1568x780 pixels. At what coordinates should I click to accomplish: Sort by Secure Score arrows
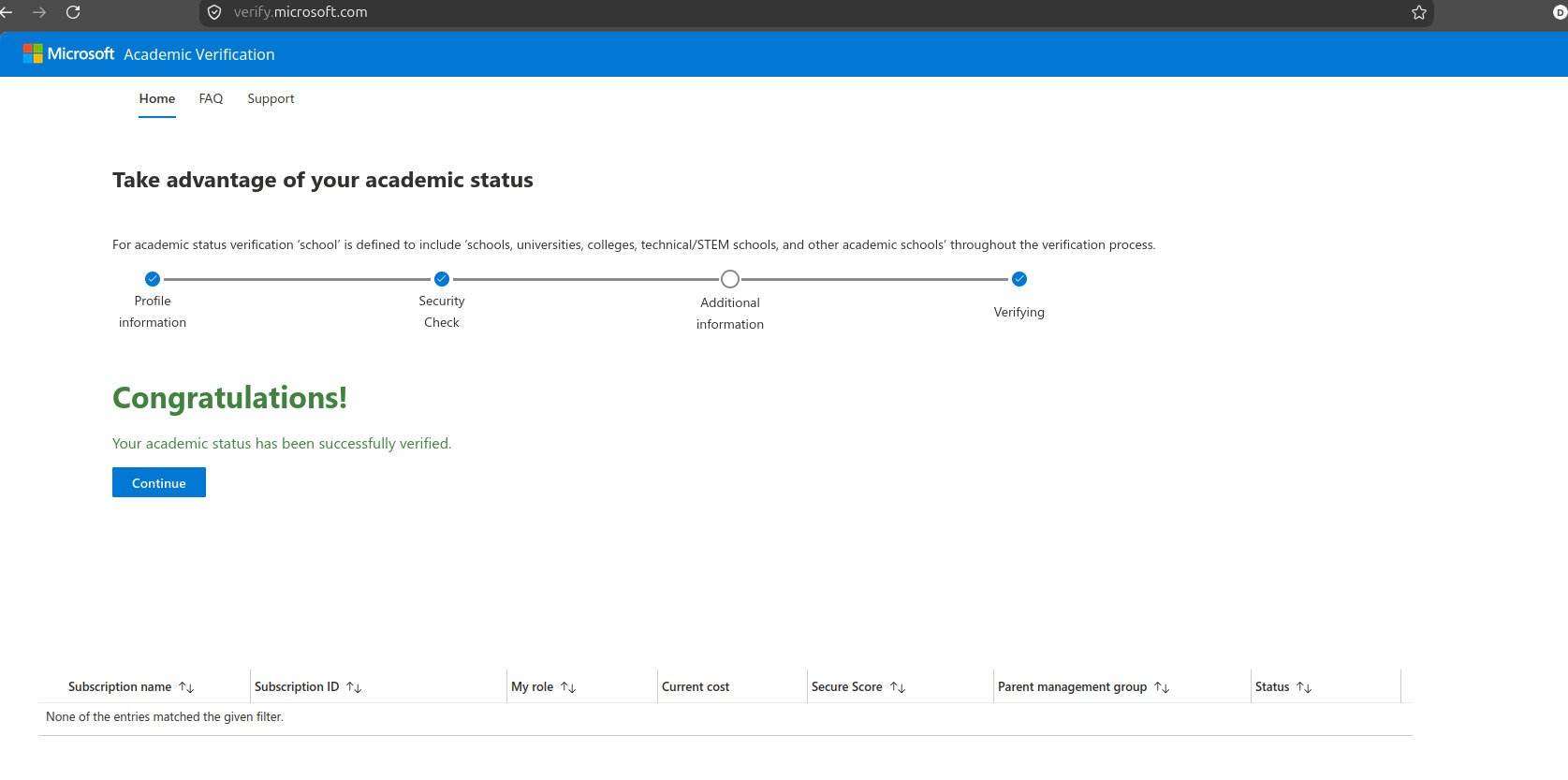898,687
